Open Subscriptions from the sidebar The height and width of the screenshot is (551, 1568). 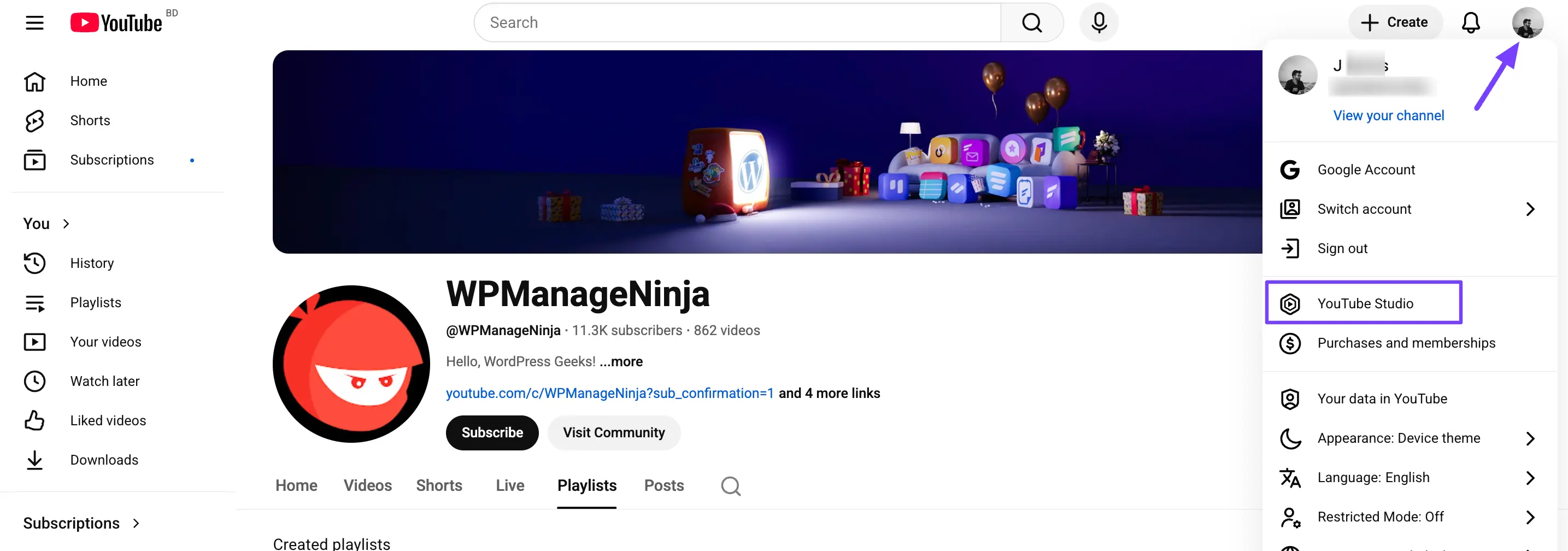(x=34, y=160)
